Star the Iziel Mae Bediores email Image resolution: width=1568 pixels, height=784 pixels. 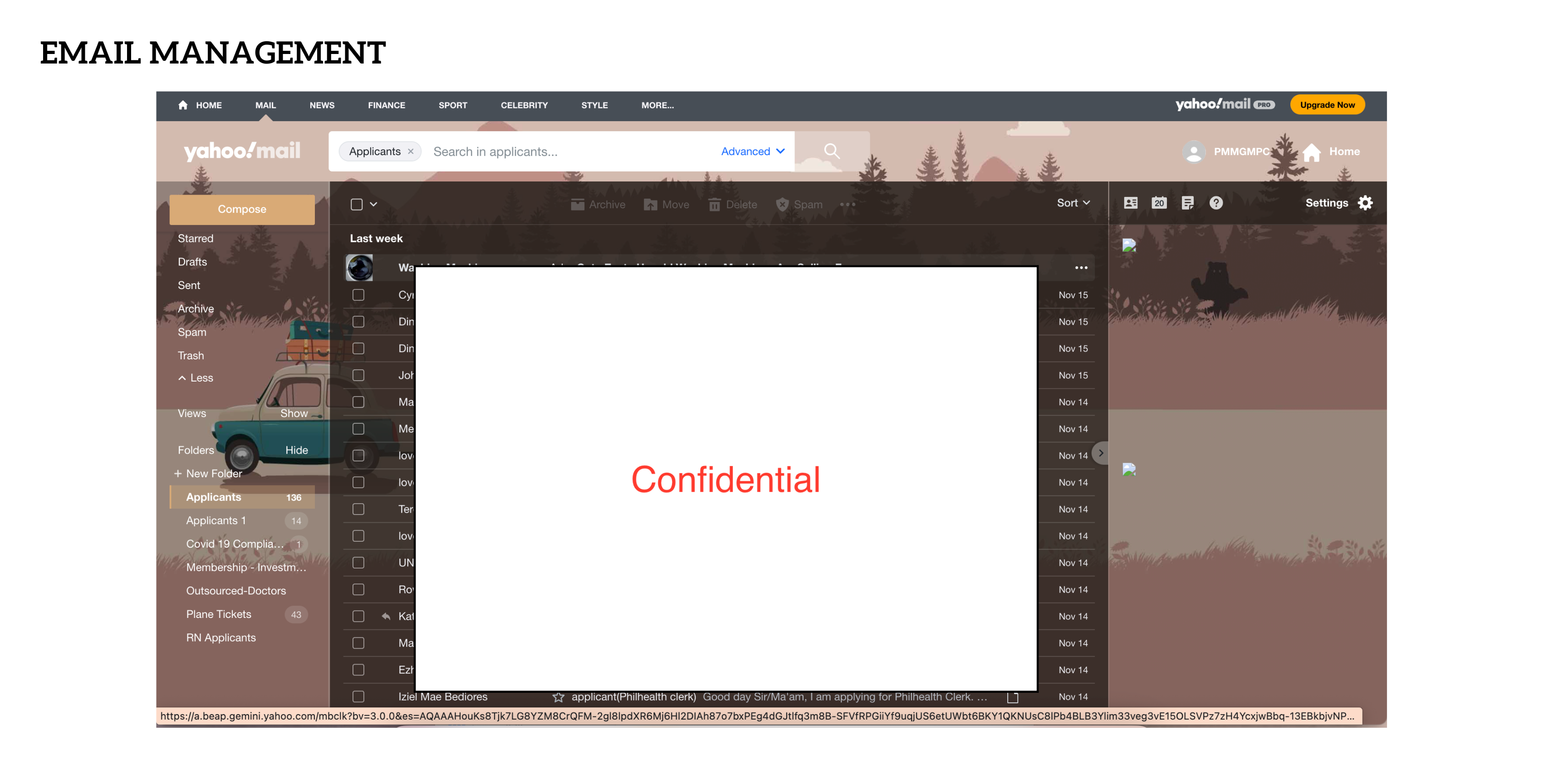[558, 697]
